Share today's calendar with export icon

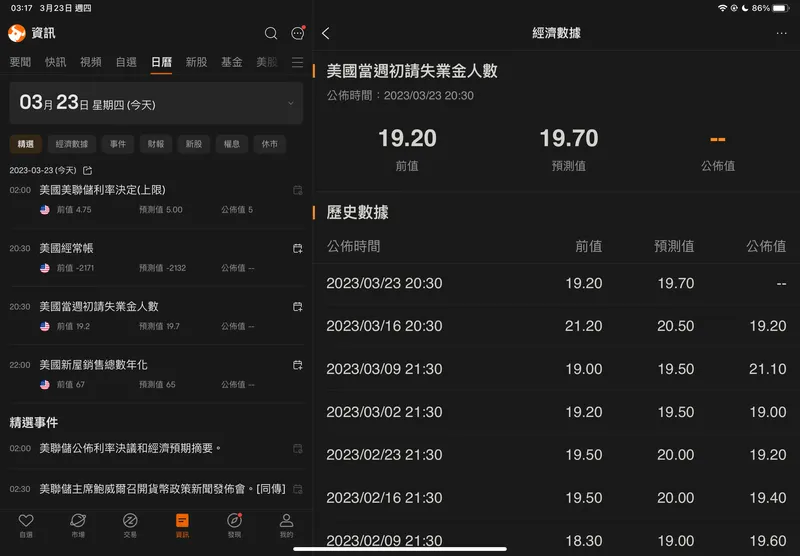[88, 170]
